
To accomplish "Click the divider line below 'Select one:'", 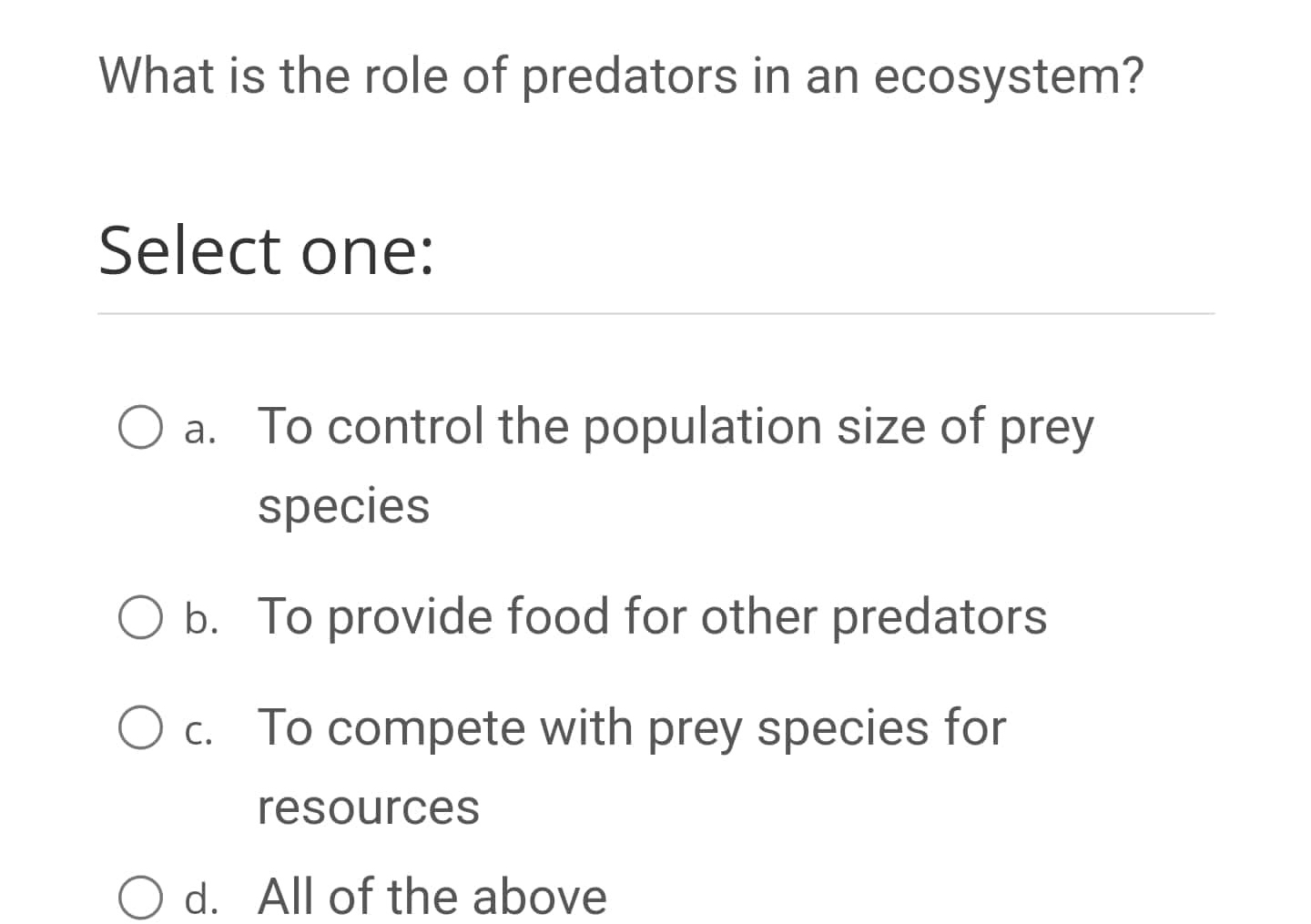I will pyautogui.click(x=655, y=314).
